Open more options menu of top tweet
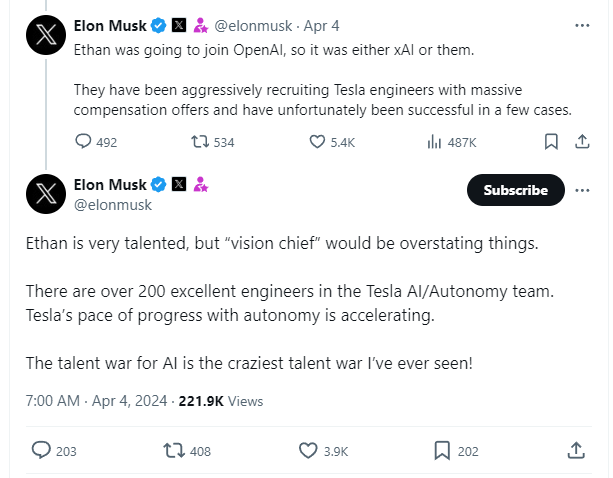 tap(583, 24)
